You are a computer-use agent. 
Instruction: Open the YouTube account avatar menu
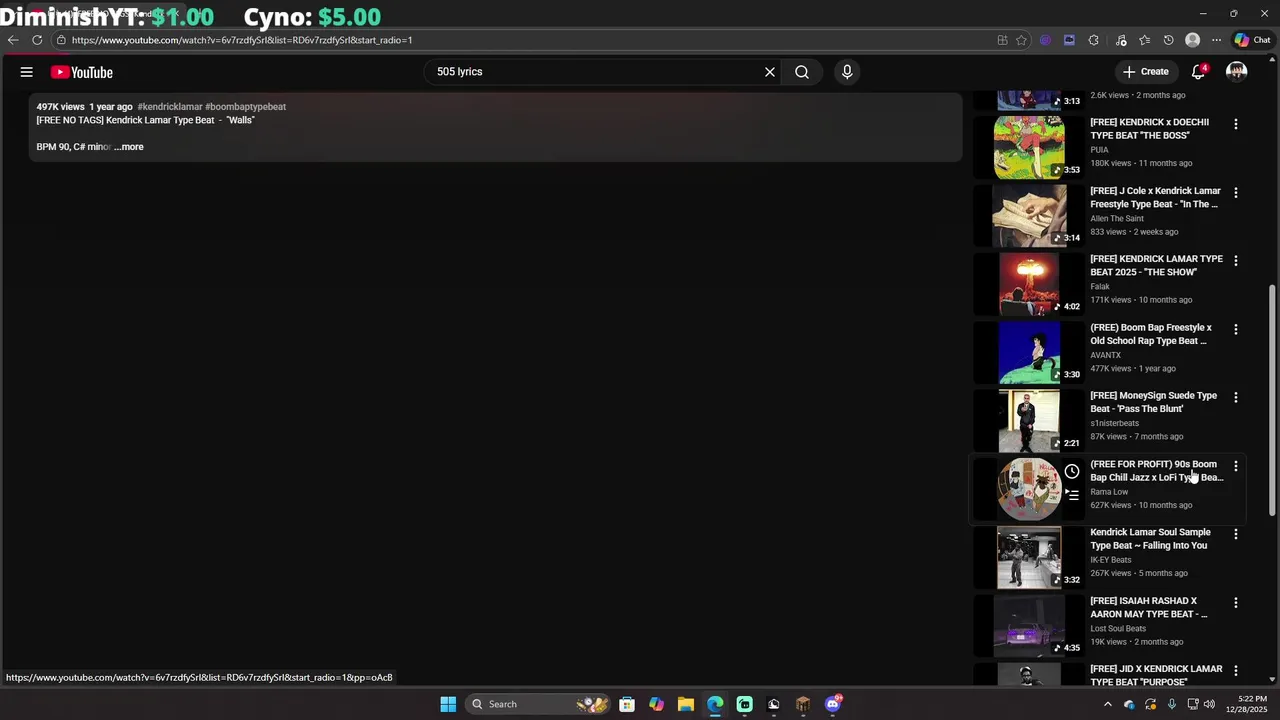pos(1237,72)
